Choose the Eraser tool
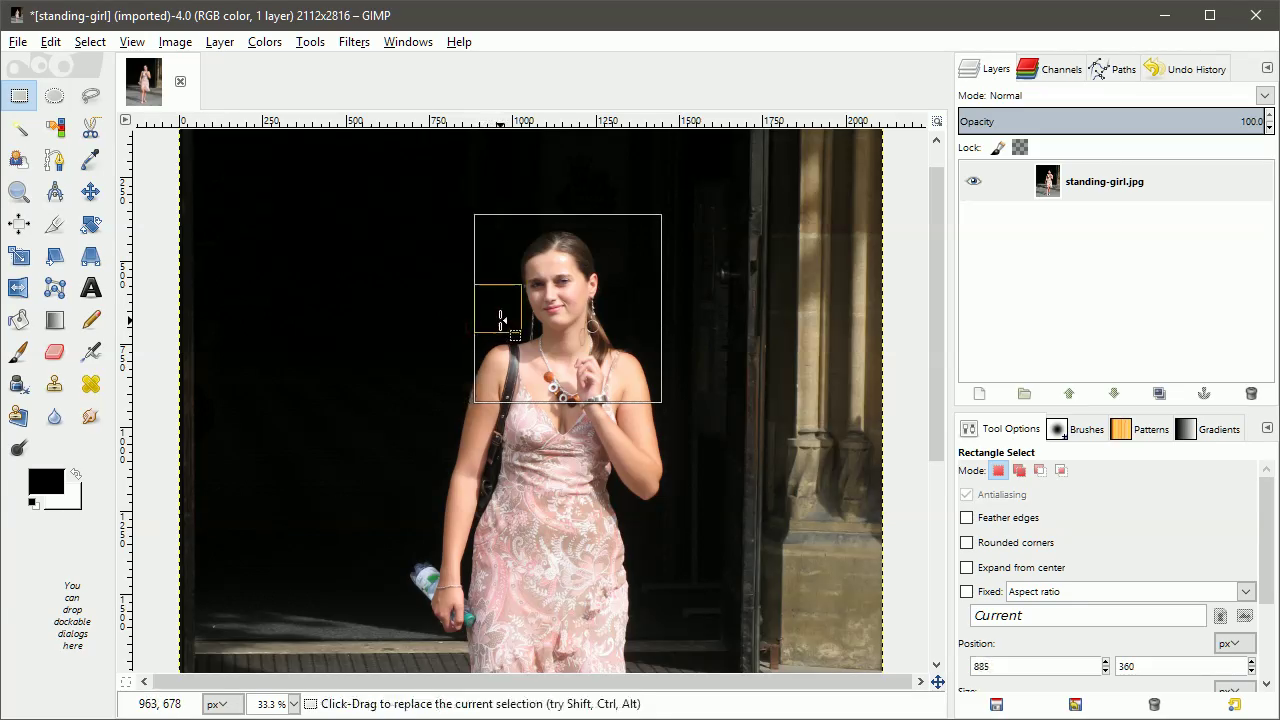Image resolution: width=1280 pixels, height=720 pixels. point(54,352)
